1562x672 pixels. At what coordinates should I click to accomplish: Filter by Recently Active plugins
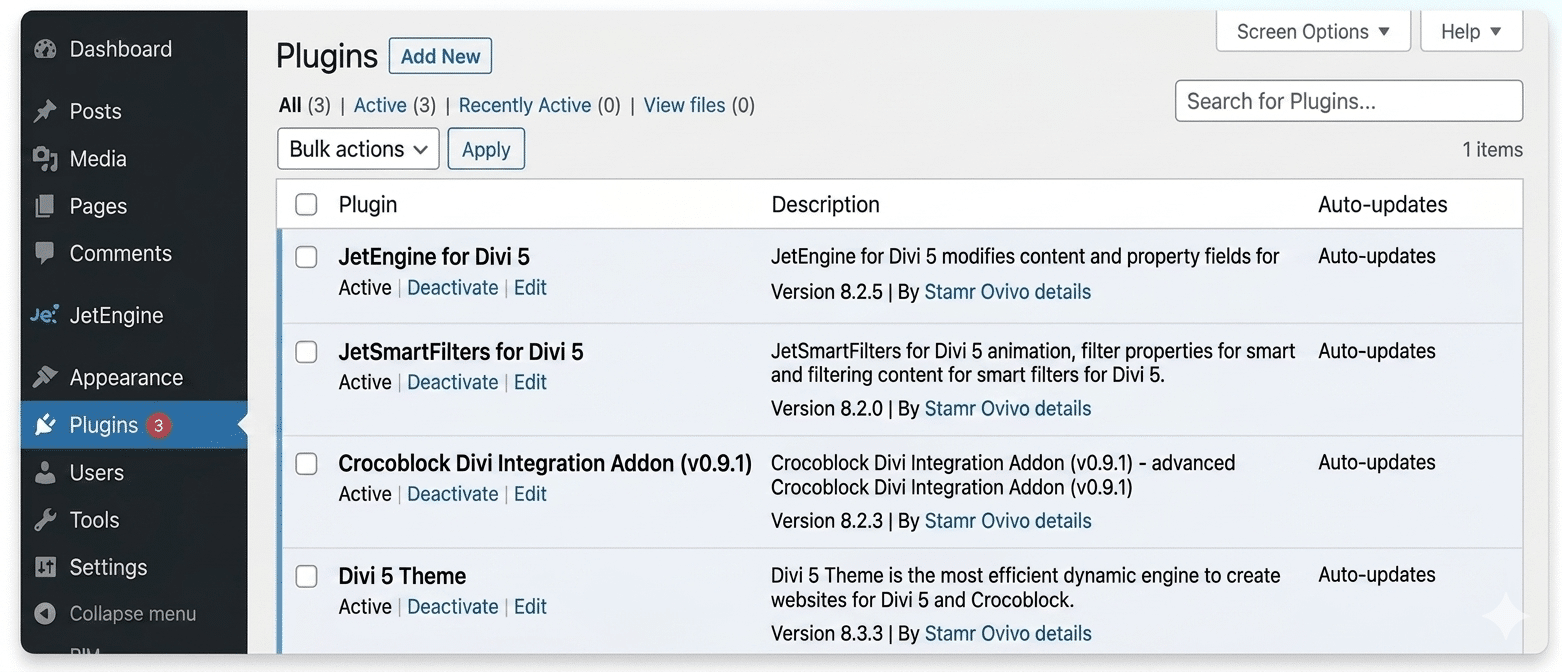(525, 105)
